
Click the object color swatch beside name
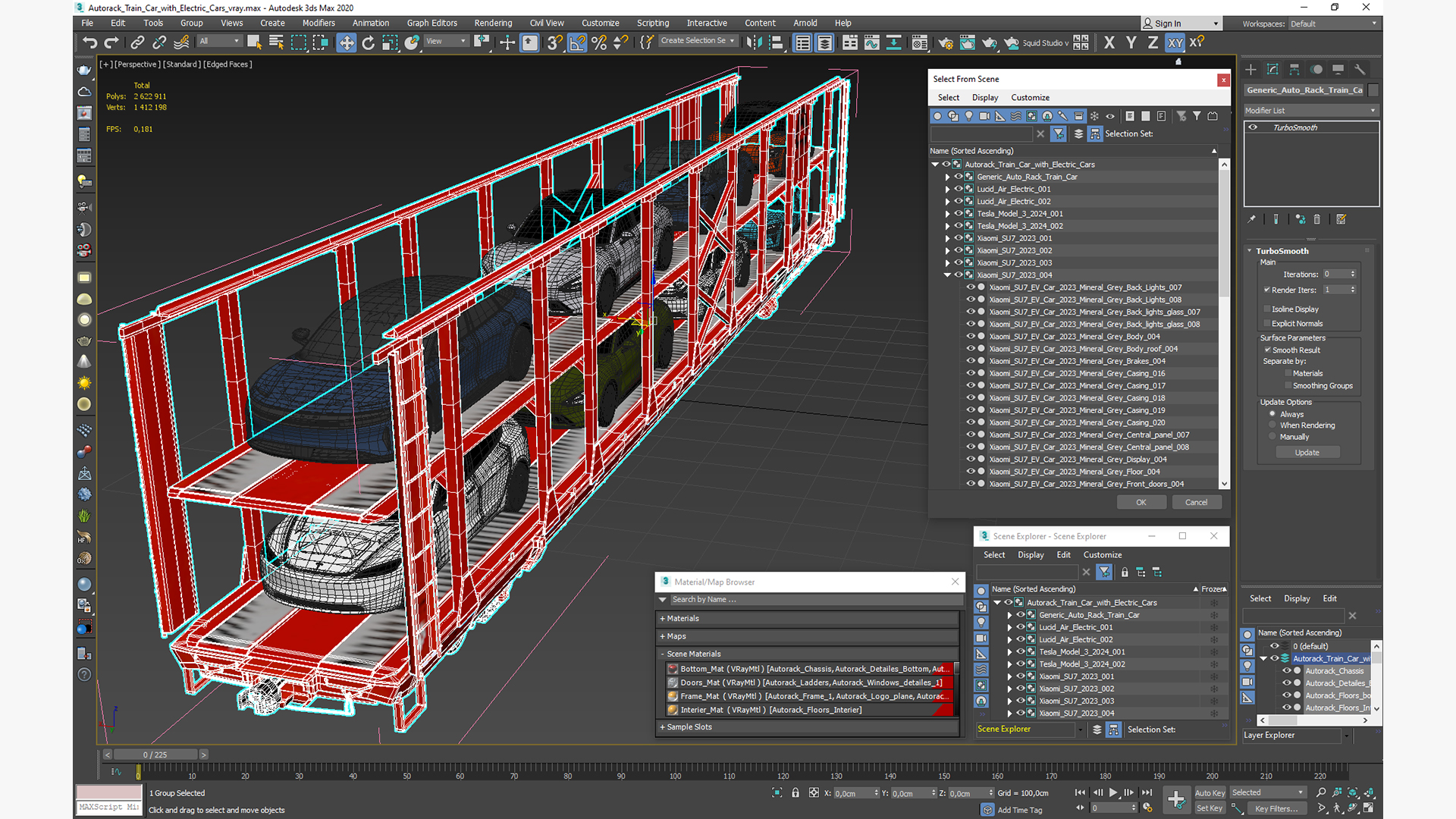click(x=1373, y=89)
